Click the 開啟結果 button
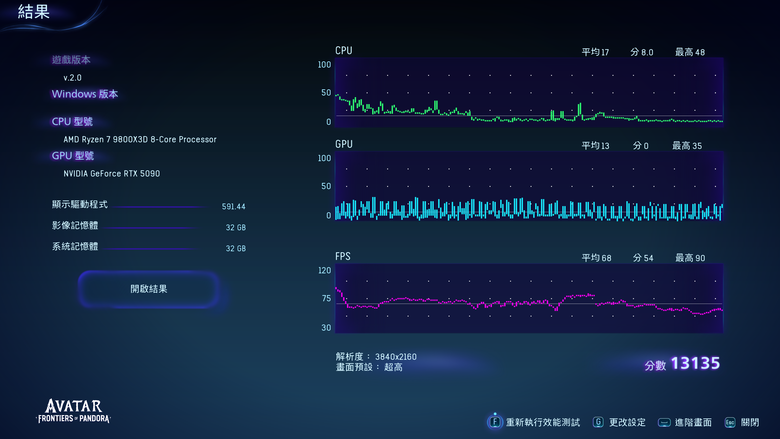 [148, 289]
